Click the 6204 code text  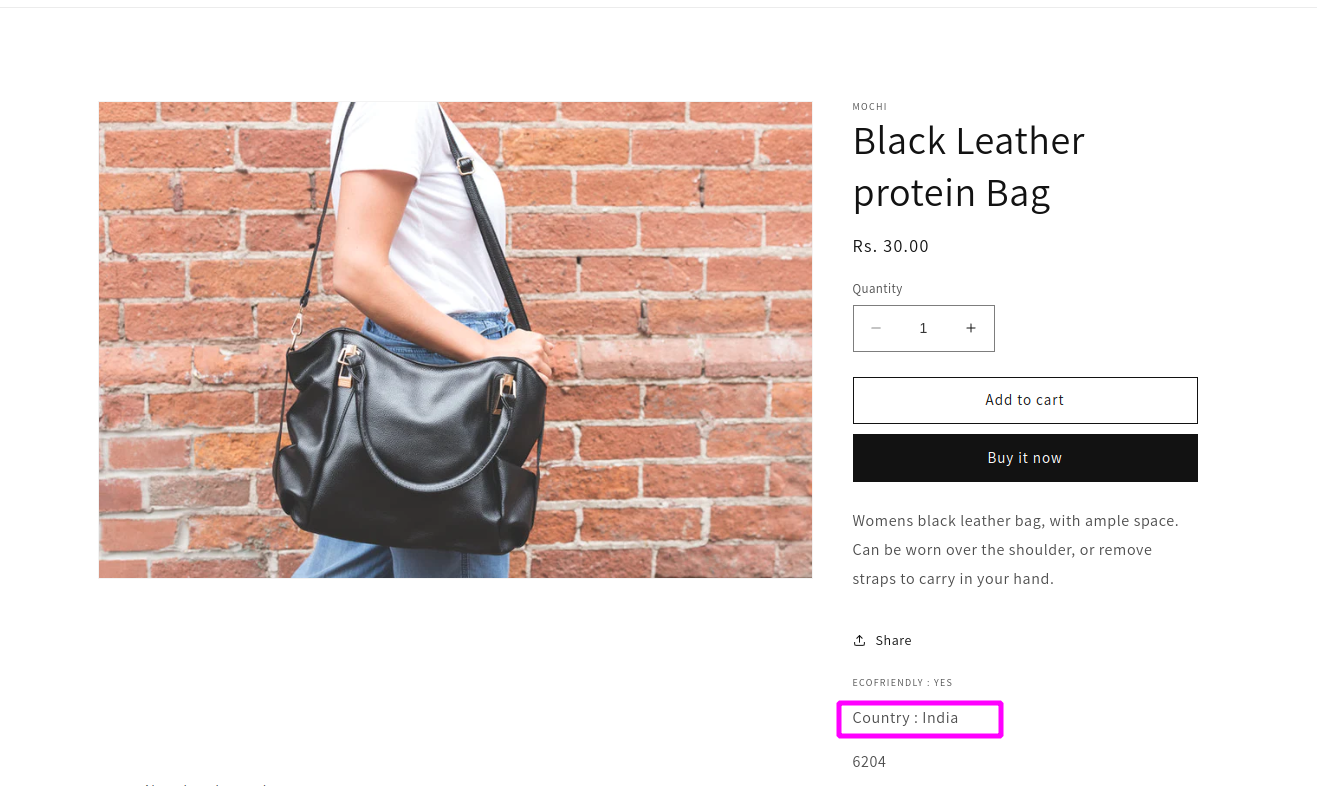869,762
